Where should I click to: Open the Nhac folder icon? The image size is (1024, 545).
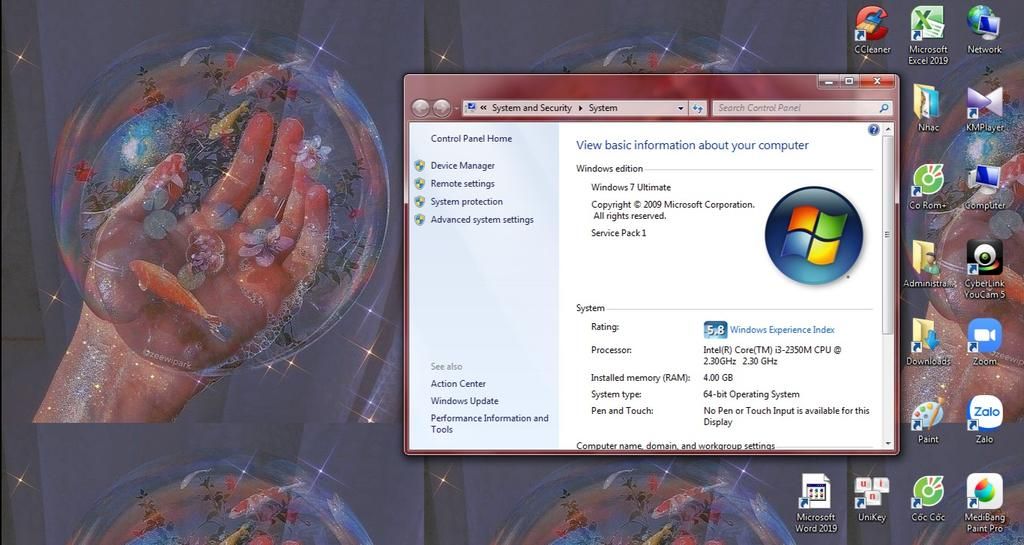pos(928,108)
